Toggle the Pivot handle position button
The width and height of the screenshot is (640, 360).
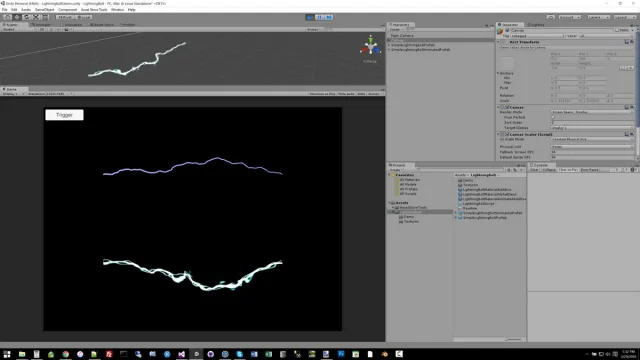pos(64,17)
